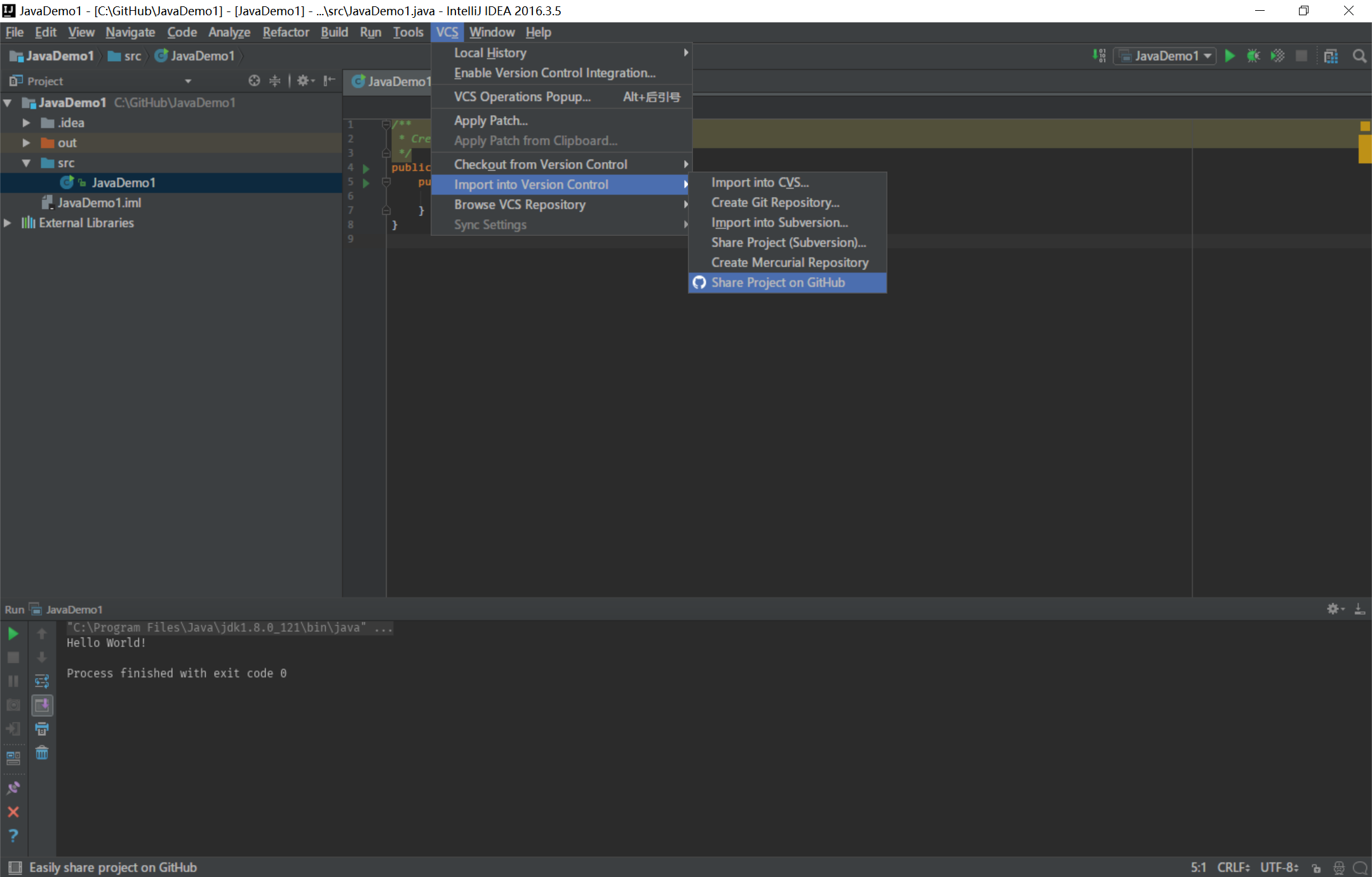
Task: Change UTF-8 file encoding in the status bar
Action: coord(1279,867)
